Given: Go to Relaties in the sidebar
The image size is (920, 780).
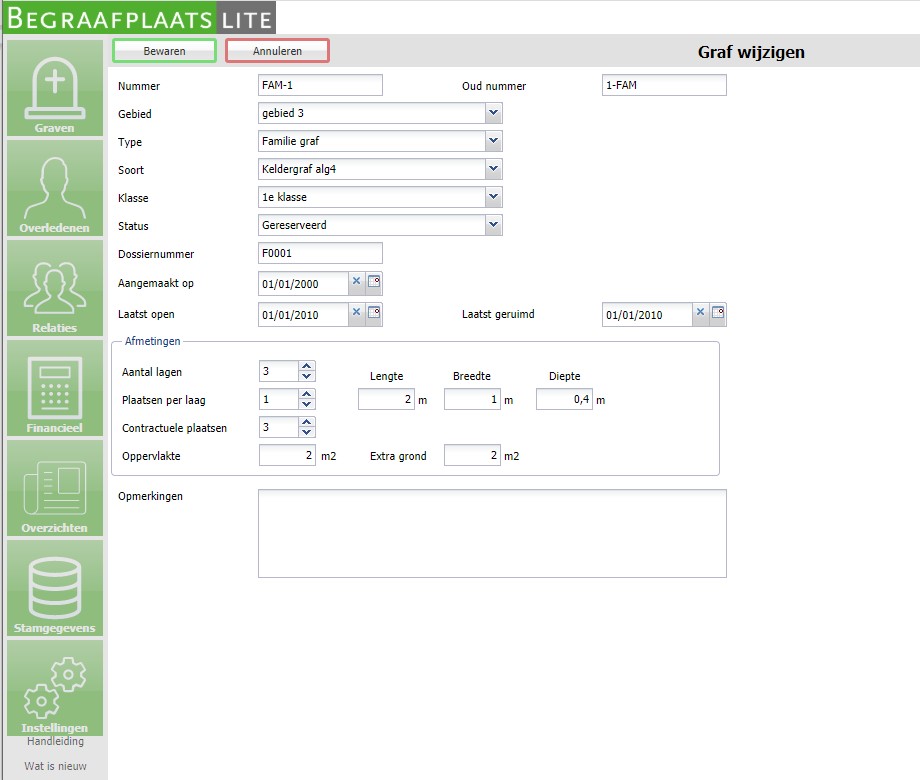Looking at the screenshot, I should pyautogui.click(x=55, y=288).
